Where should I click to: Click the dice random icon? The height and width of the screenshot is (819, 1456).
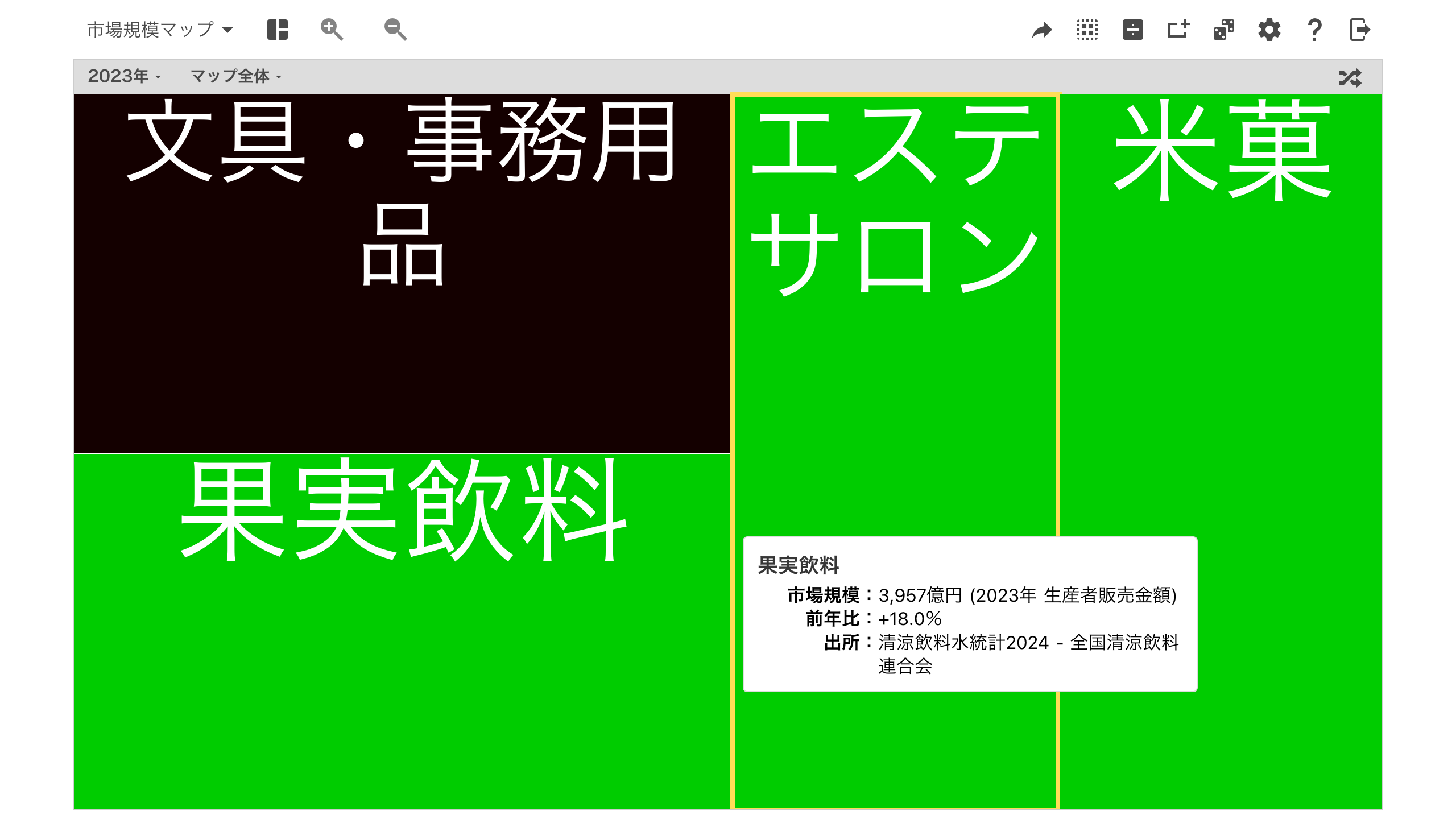point(1224,30)
